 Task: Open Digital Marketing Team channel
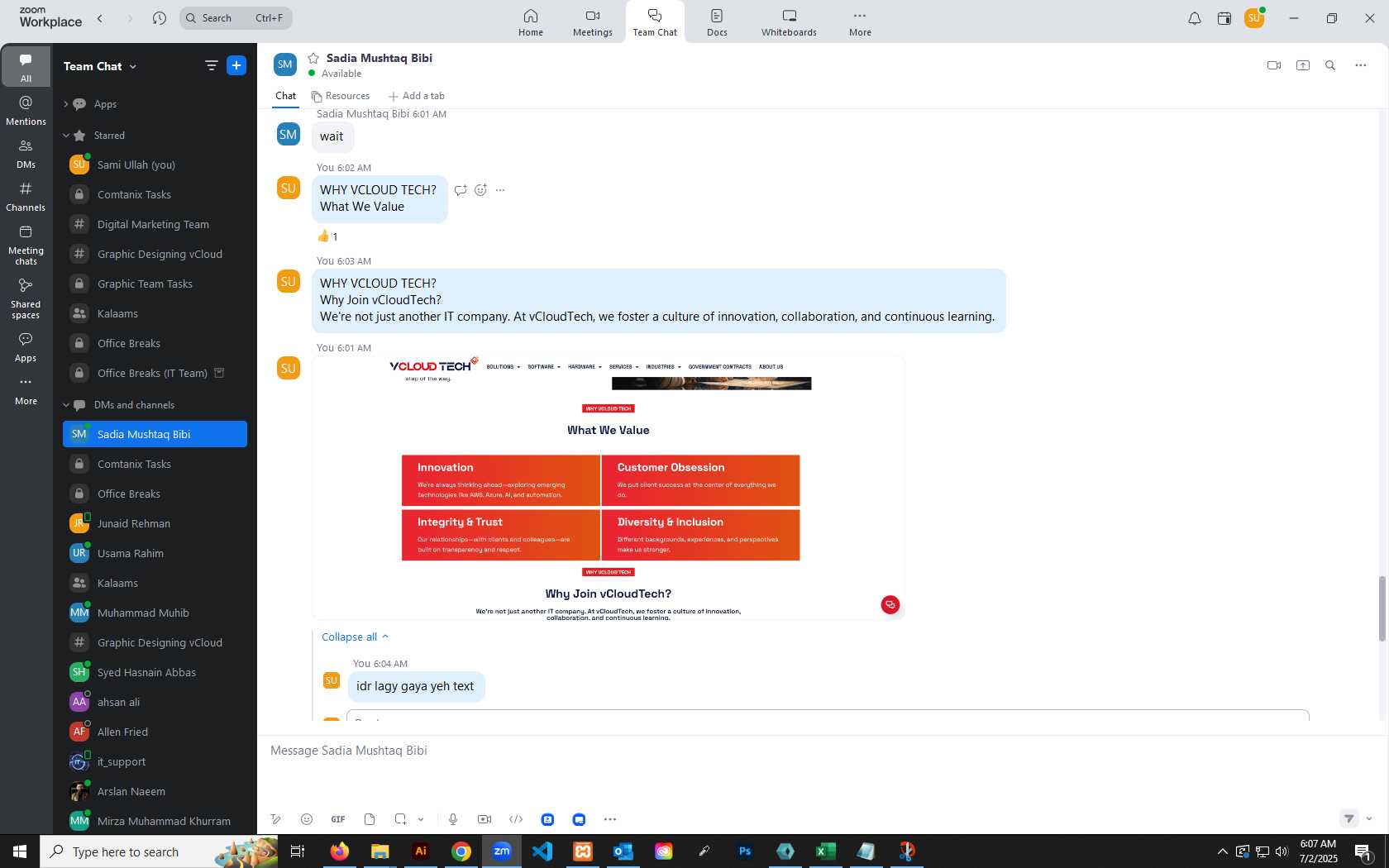pos(155,224)
